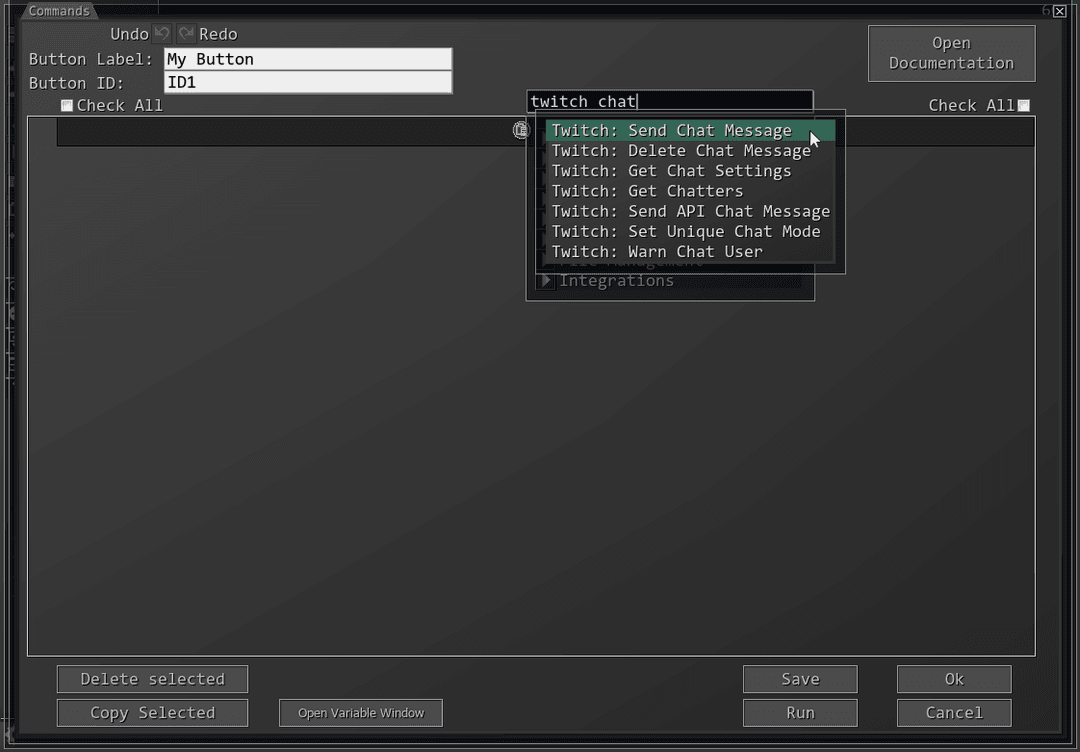
Task: Click the round clipboard icon beside search results
Action: [x=521, y=129]
